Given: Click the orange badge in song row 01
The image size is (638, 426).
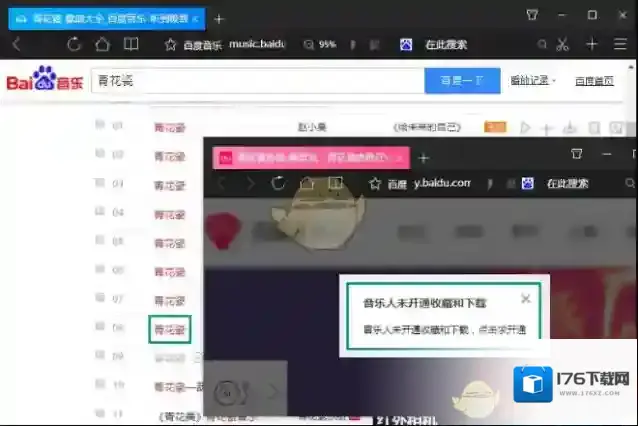Looking at the screenshot, I should [x=495, y=127].
